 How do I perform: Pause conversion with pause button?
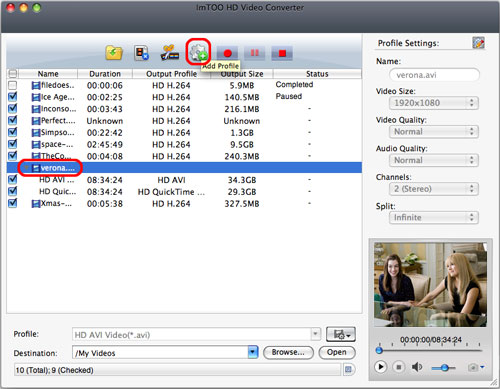(x=255, y=53)
